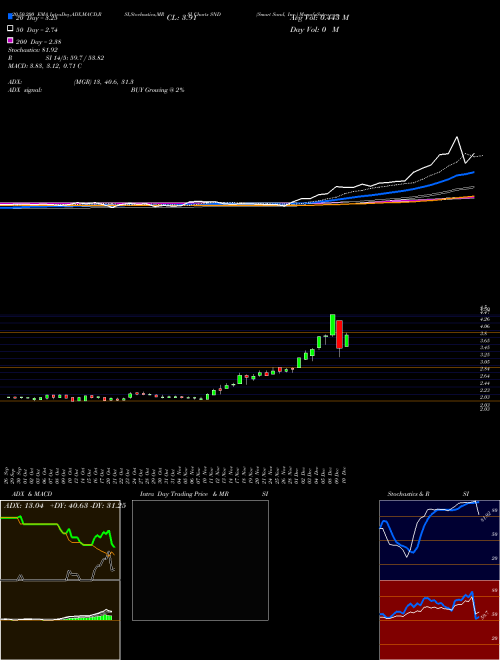Select the '20 Day = 3.23' legend text

(36, 18)
